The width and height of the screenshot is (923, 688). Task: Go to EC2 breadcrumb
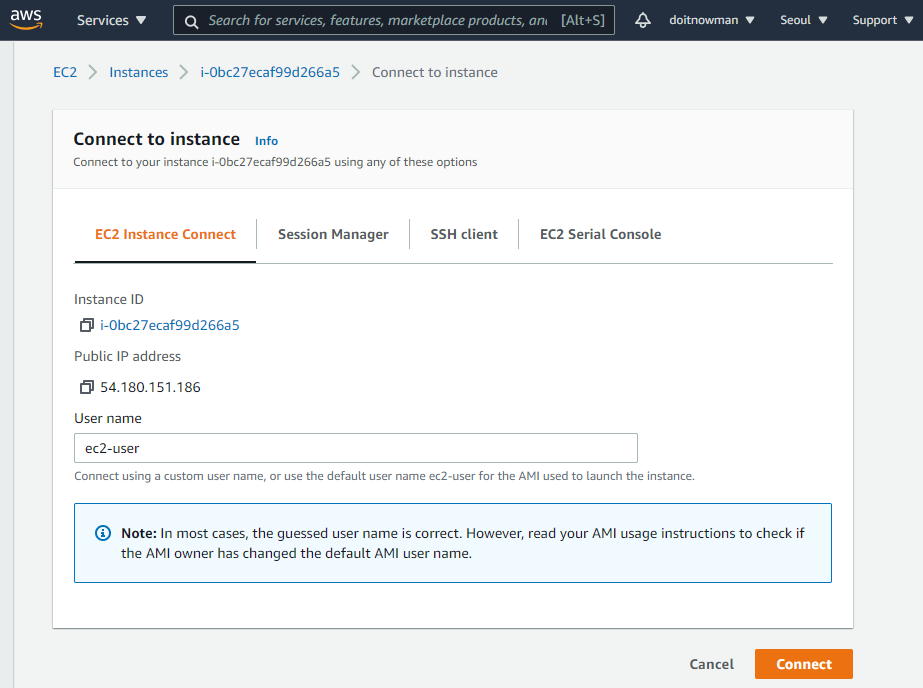[65, 72]
